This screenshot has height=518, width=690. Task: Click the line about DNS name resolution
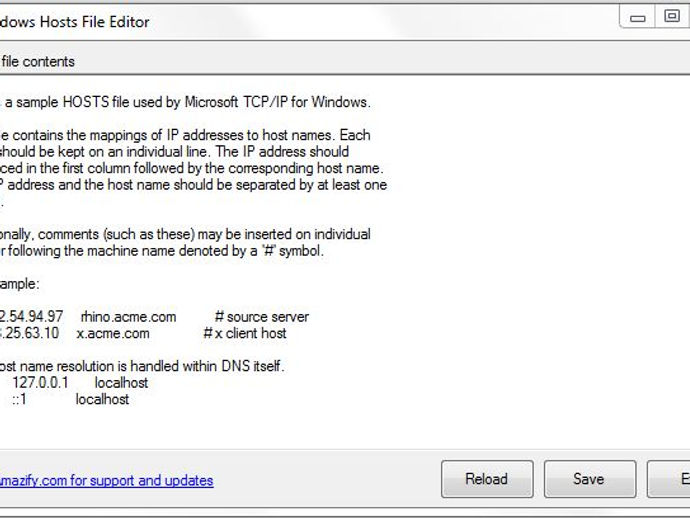[142, 366]
